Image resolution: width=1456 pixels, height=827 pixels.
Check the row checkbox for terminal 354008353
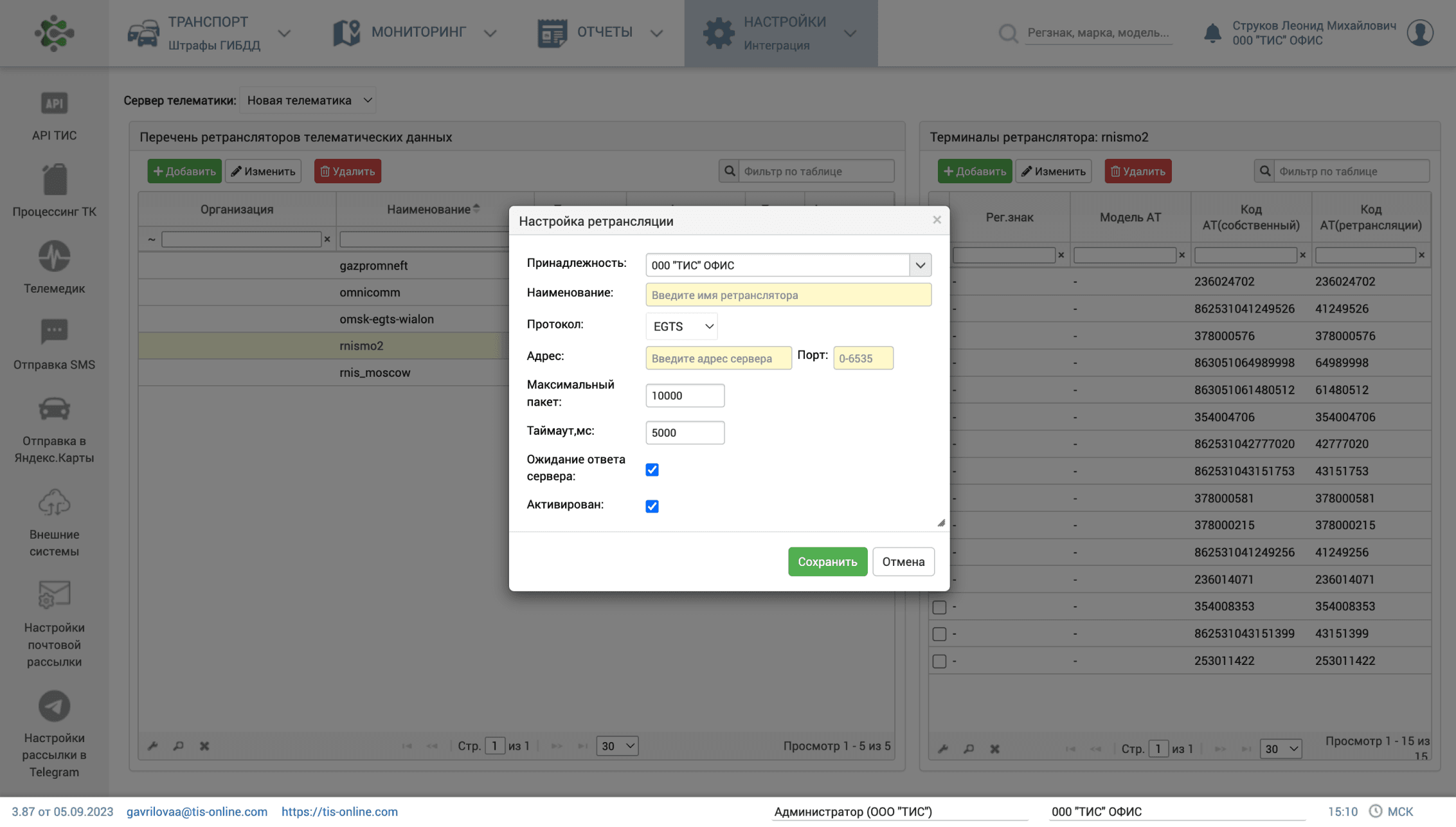tap(939, 607)
